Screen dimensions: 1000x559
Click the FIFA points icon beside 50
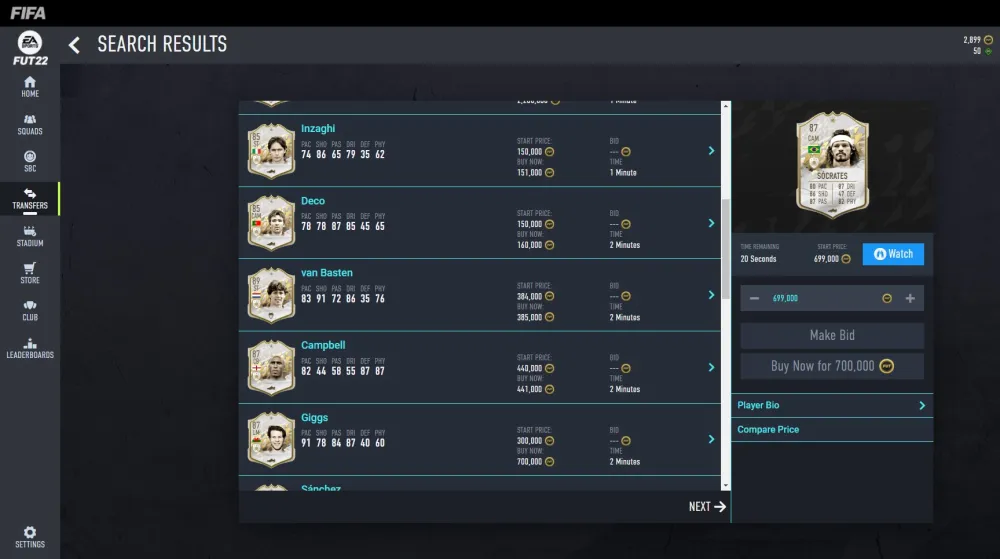pos(989,51)
